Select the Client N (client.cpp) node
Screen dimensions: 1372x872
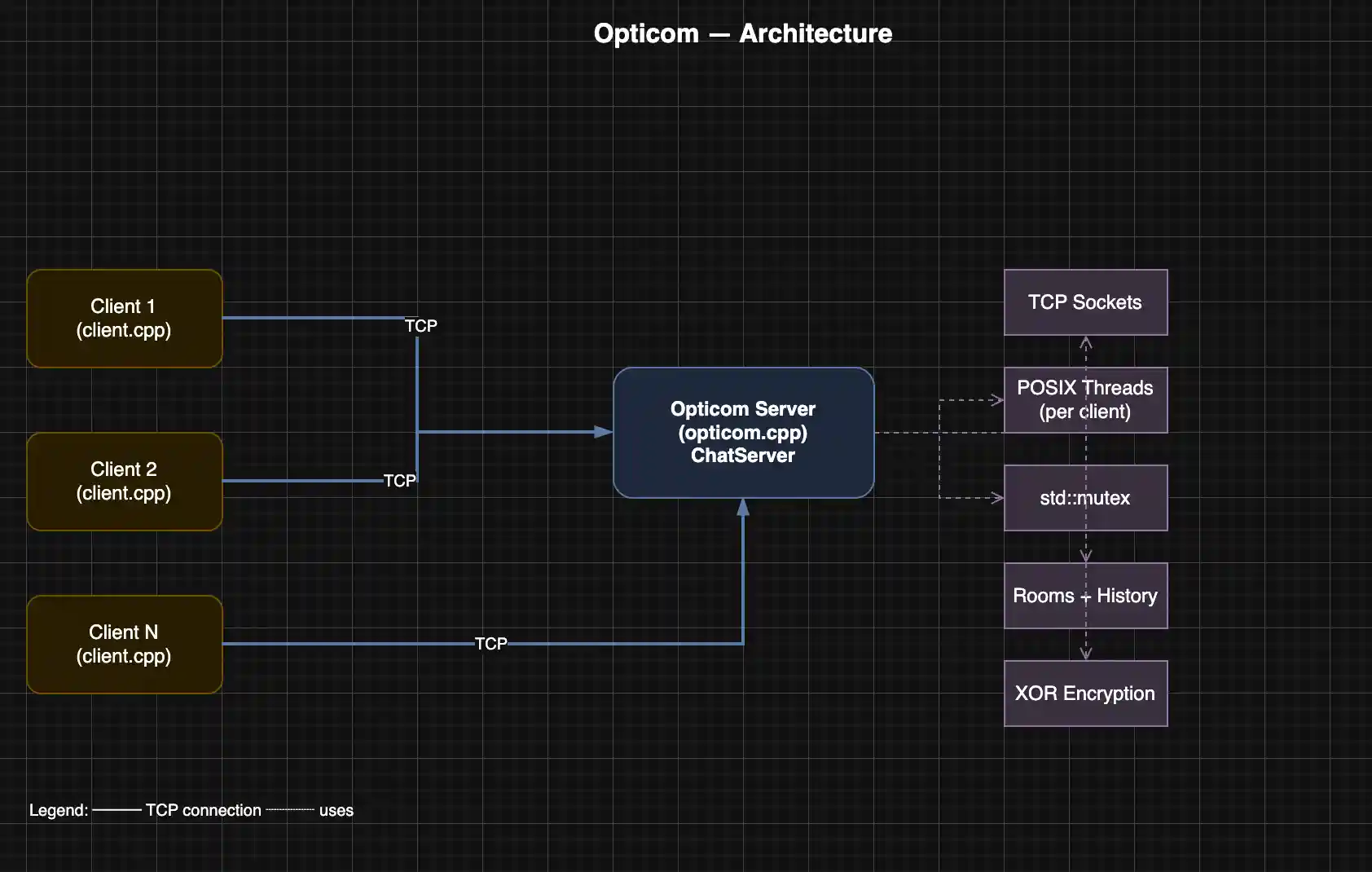pyautogui.click(x=124, y=644)
